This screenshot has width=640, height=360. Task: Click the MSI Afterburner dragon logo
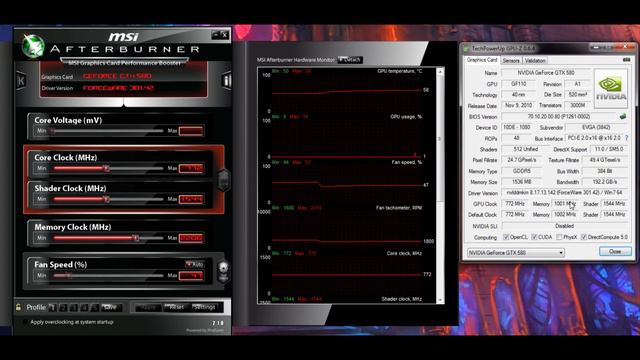33,46
